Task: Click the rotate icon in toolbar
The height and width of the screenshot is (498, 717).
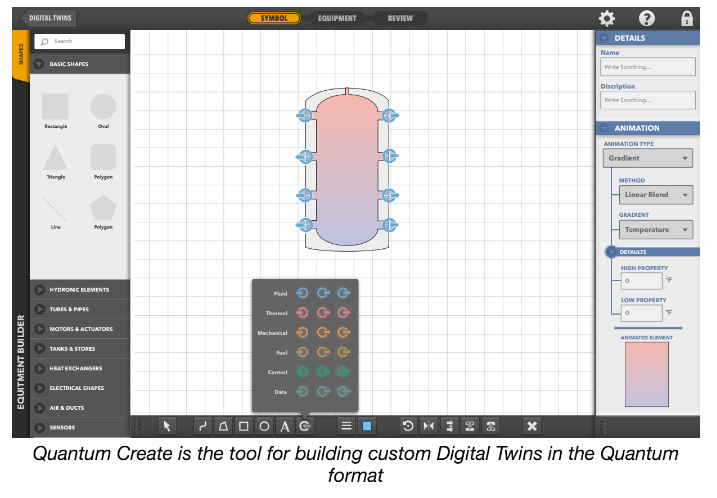Action: click(408, 426)
